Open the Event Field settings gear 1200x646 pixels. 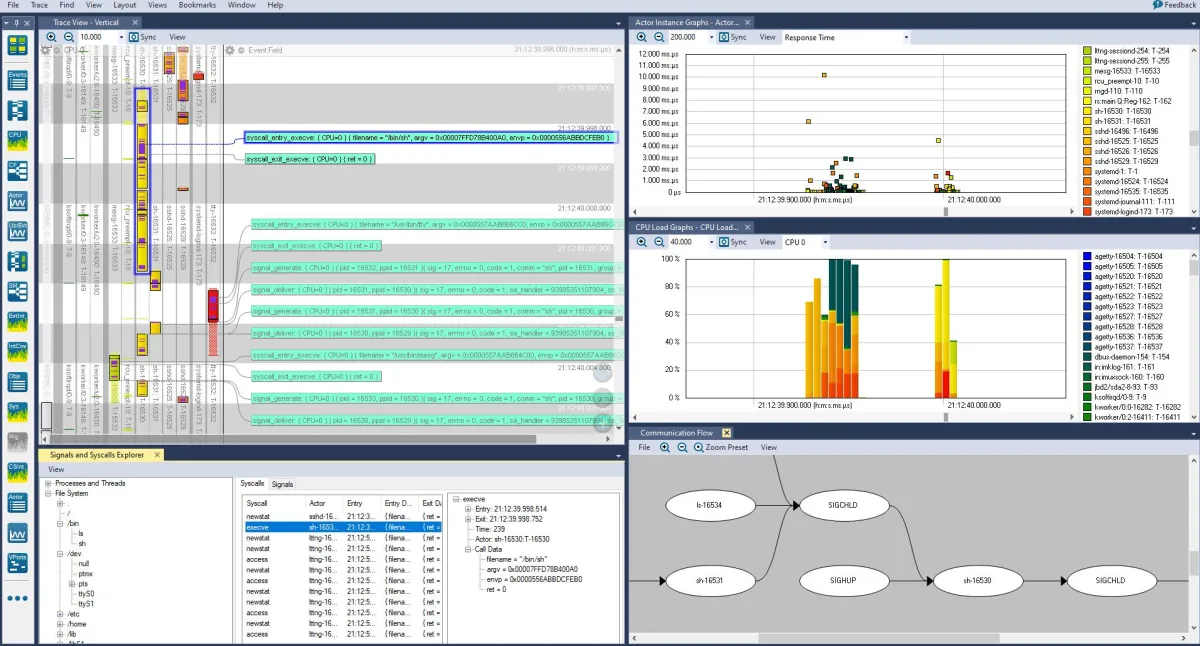(x=229, y=50)
